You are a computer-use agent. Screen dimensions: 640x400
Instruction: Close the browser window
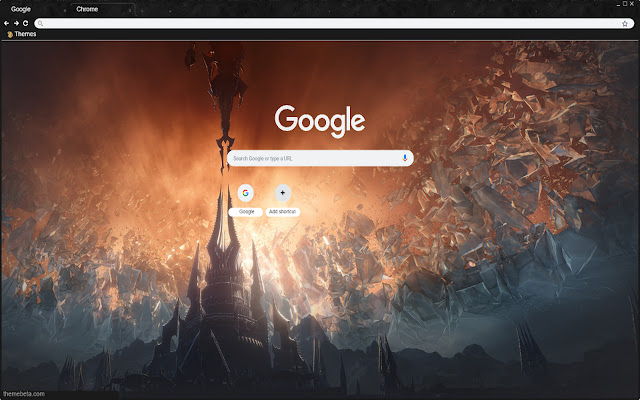click(x=632, y=4)
